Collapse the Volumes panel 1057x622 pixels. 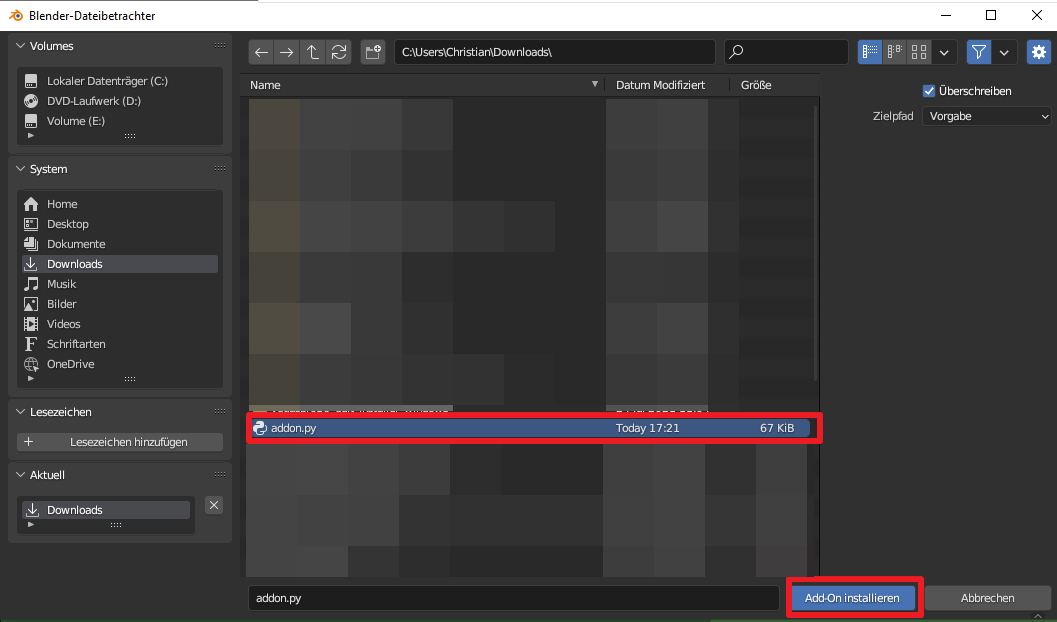tap(20, 46)
